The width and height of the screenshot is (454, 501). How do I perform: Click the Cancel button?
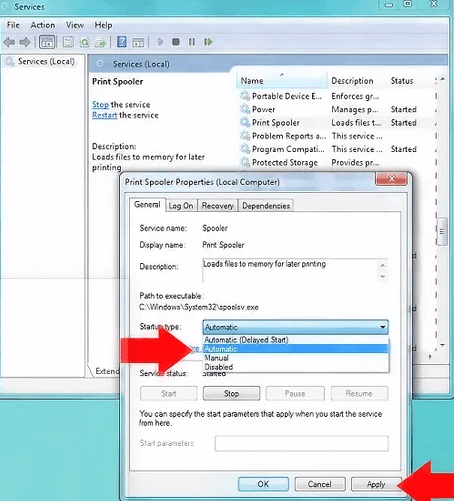tap(320, 484)
